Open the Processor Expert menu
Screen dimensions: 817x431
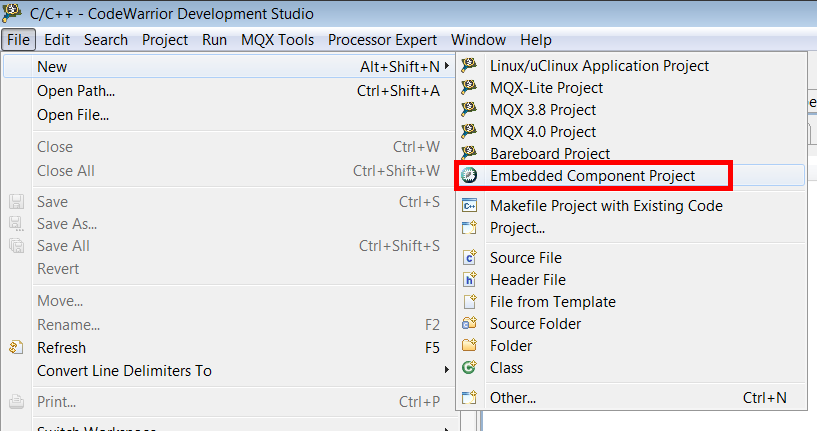coord(382,40)
